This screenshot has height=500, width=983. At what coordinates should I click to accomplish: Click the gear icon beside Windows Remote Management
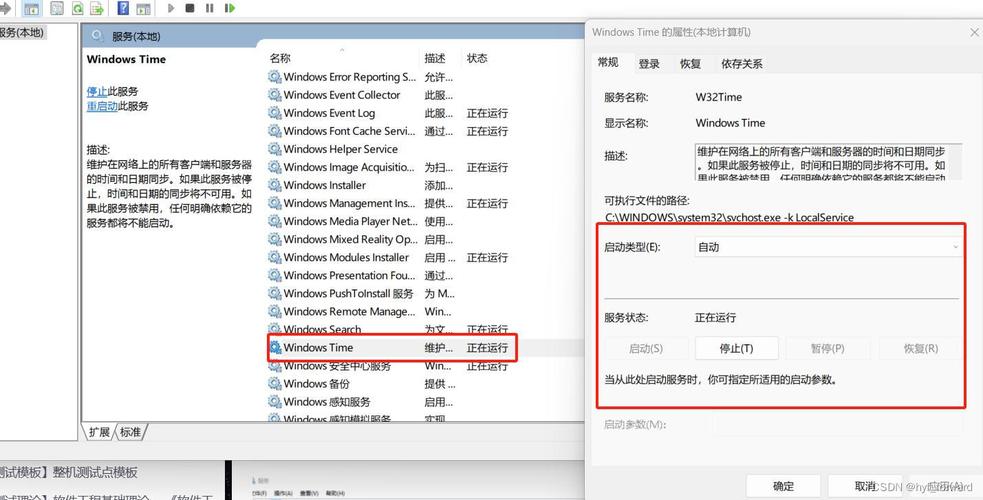tap(275, 311)
